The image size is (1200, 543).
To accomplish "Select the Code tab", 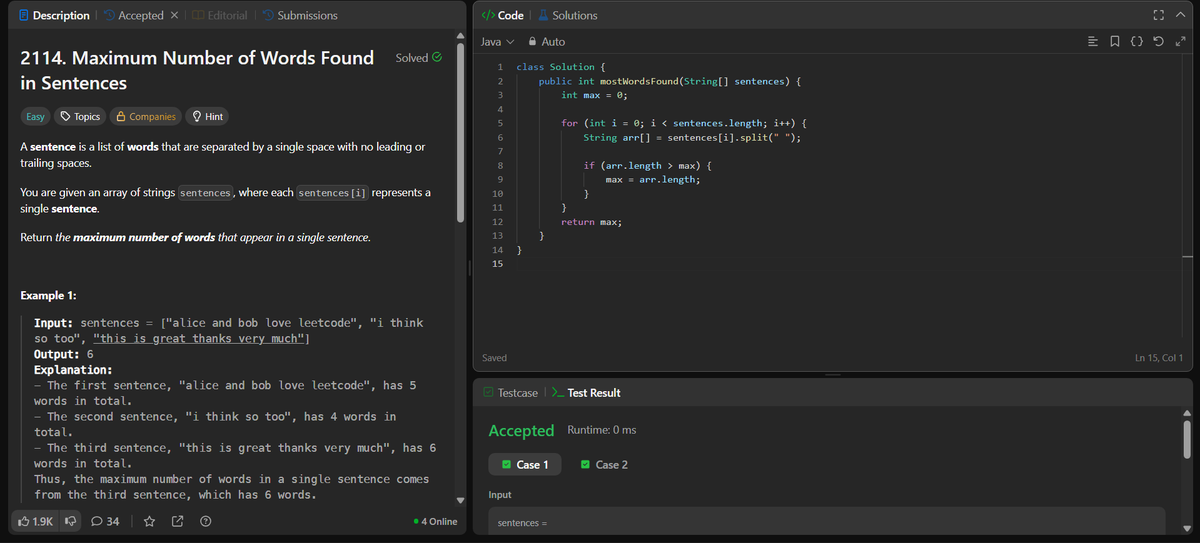I will (502, 15).
